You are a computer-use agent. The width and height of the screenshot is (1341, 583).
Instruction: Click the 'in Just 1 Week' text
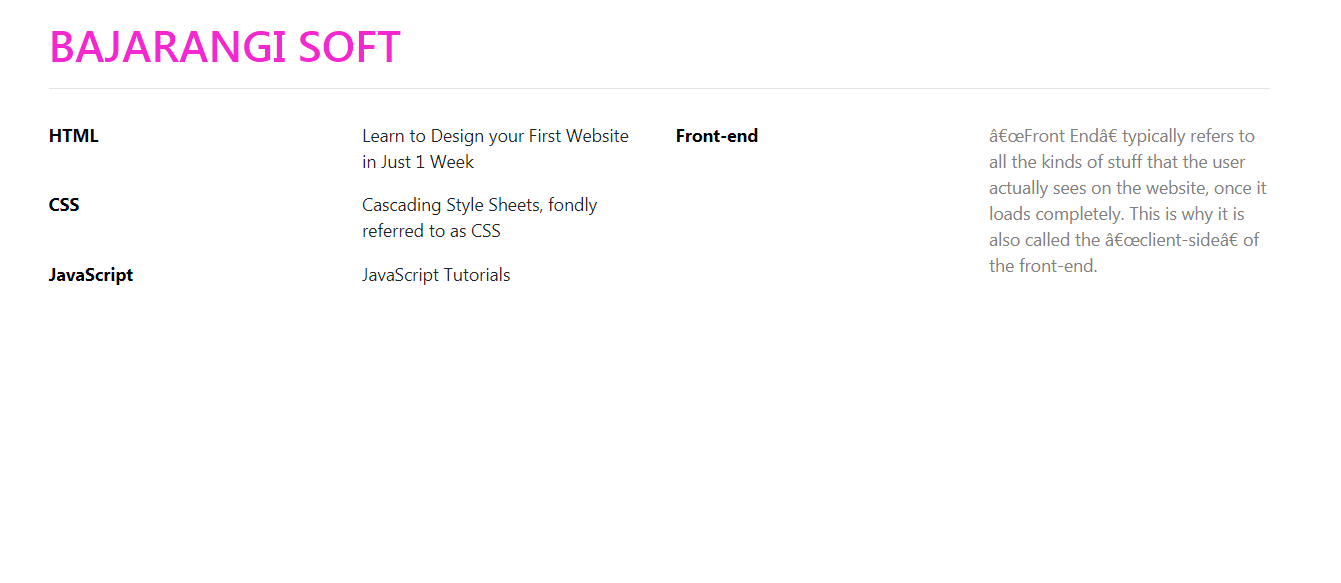418,162
